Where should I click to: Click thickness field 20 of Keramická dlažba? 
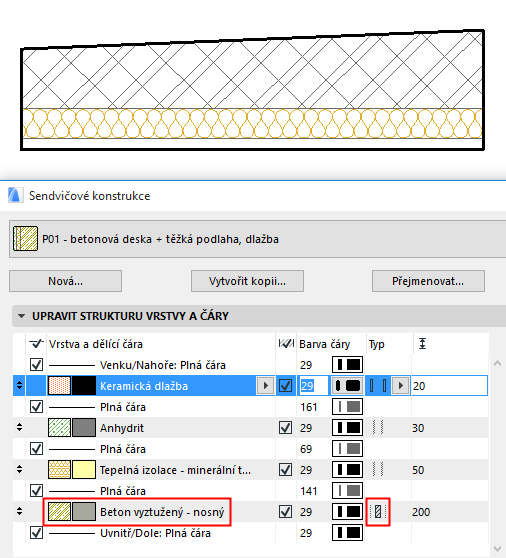[x=449, y=386]
